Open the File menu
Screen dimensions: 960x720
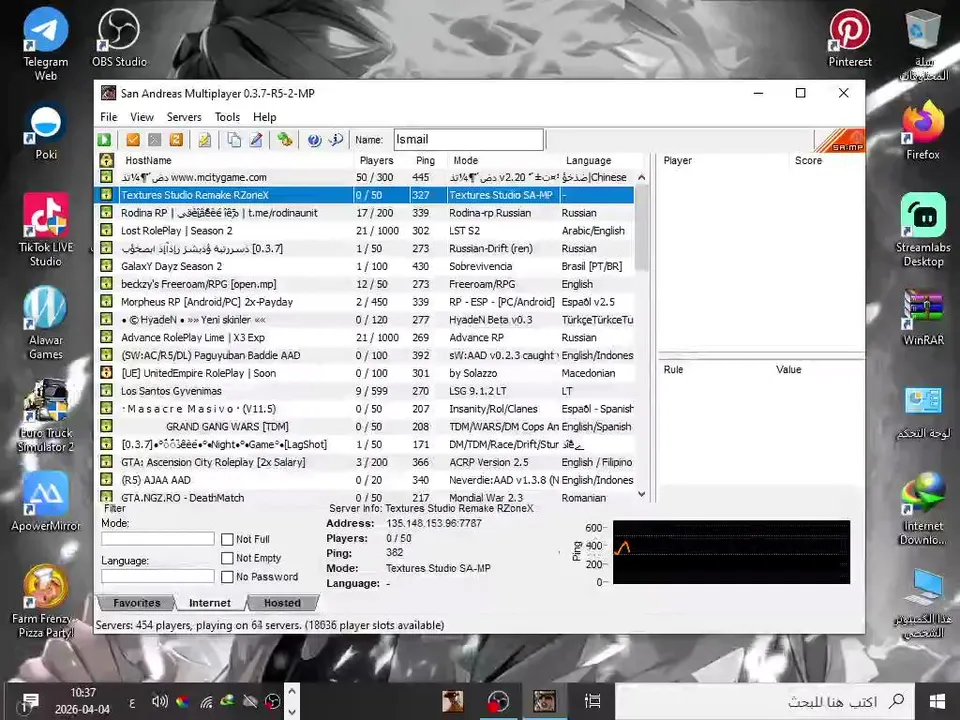(x=108, y=117)
